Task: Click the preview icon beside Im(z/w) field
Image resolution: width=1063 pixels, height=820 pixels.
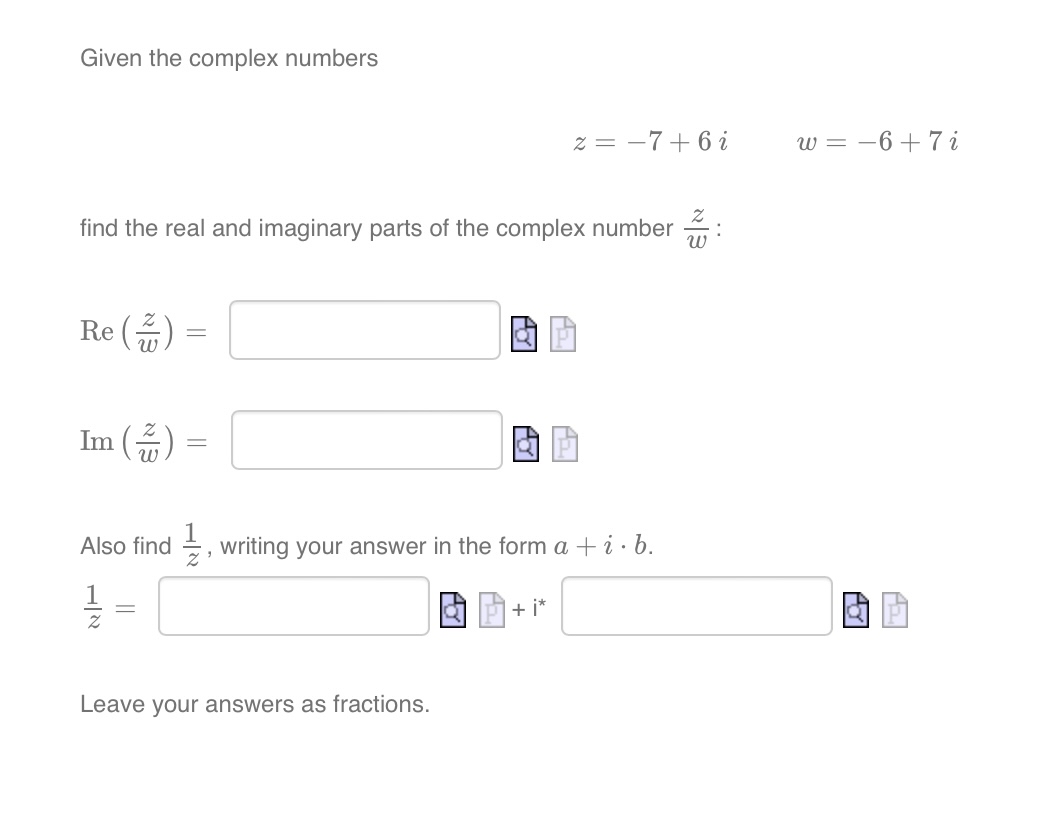Action: (563, 443)
